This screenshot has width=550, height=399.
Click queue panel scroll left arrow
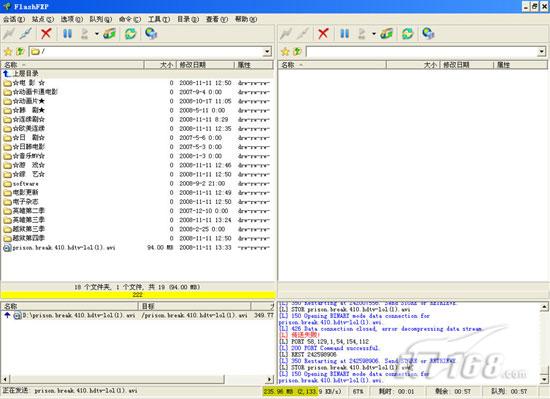pyautogui.click(x=5, y=379)
